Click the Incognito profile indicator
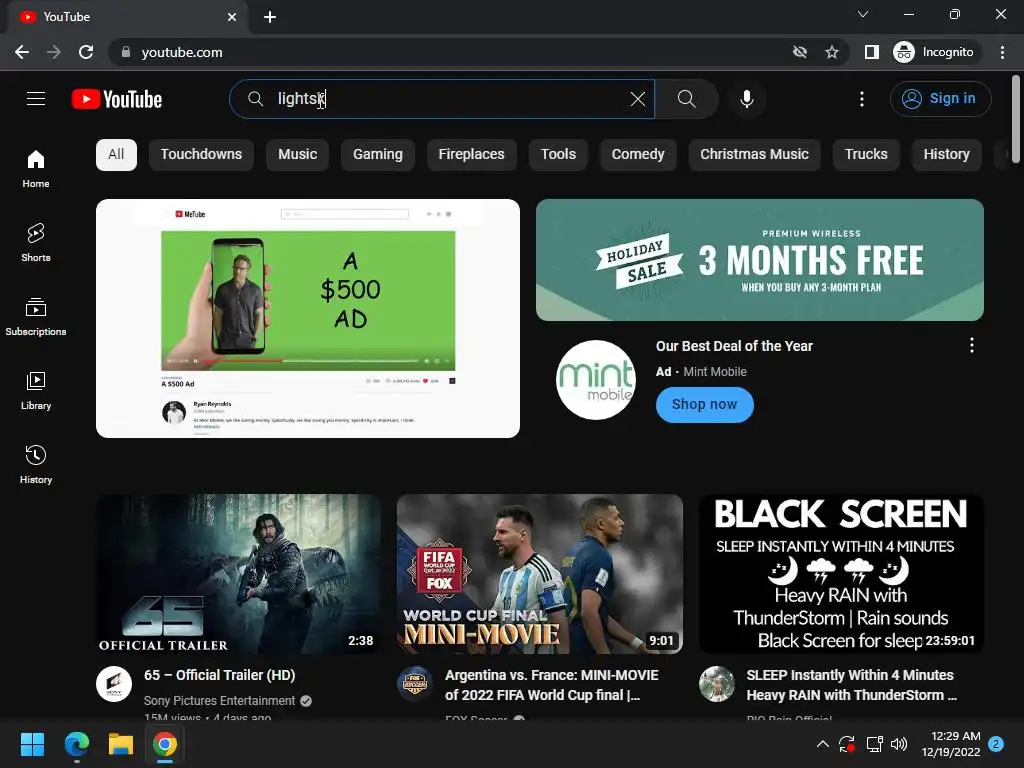Screen dimensions: 1024x768 (934, 52)
